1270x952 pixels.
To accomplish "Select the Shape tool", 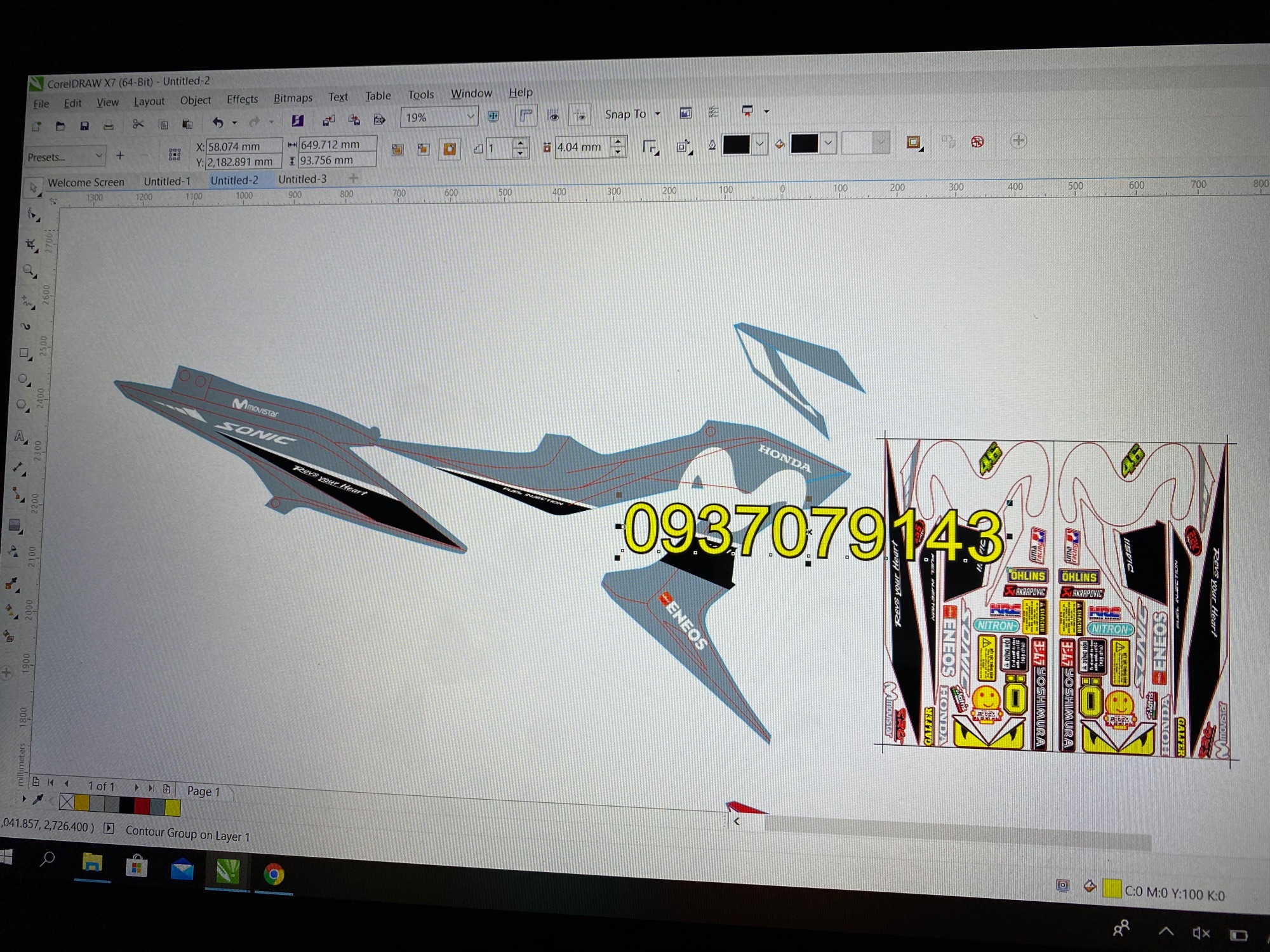I will click(32, 215).
